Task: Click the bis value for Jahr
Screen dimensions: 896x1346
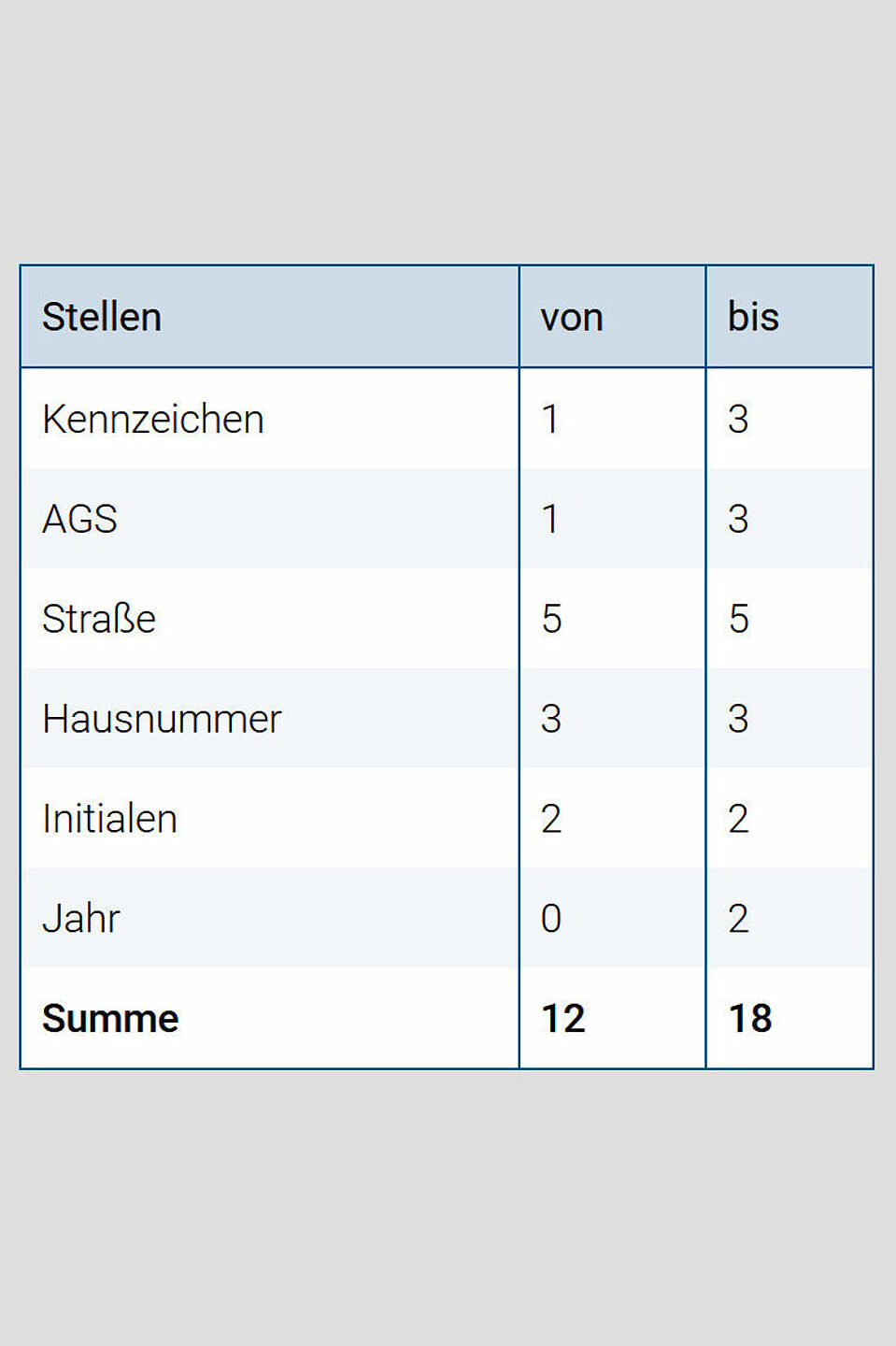Action: tap(738, 919)
